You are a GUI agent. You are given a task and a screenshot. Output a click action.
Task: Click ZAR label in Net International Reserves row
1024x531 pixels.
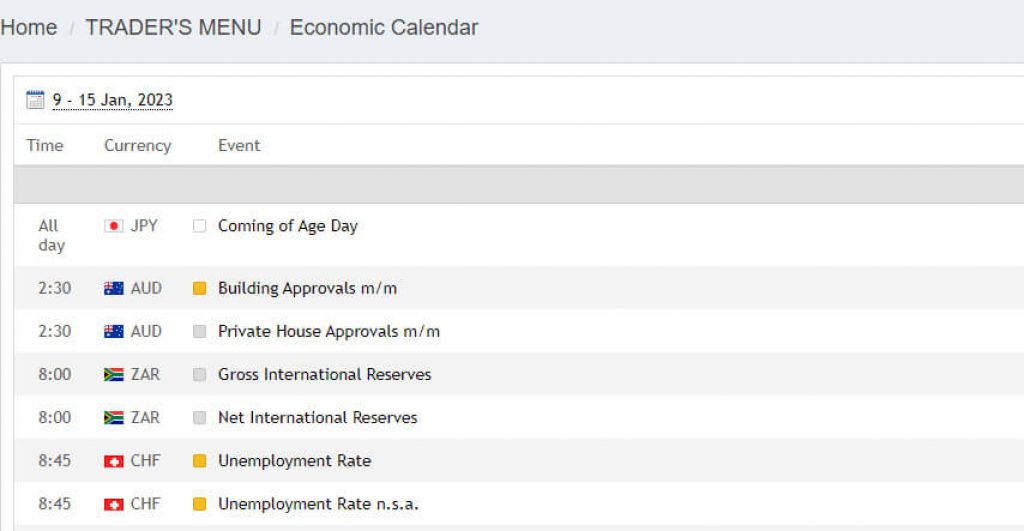click(x=145, y=417)
